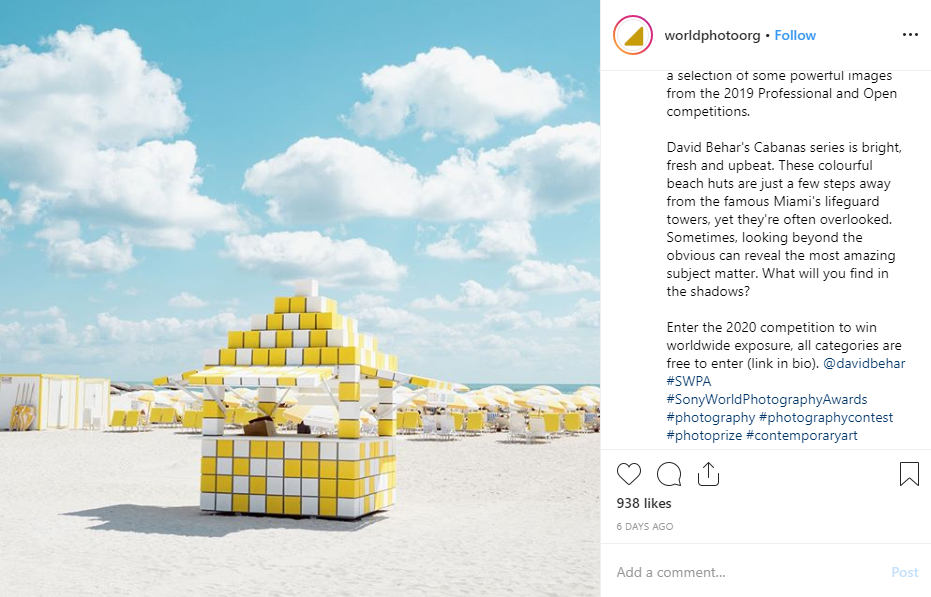Browse the #photographycontest hashtag
The image size is (931, 597).
coord(826,417)
